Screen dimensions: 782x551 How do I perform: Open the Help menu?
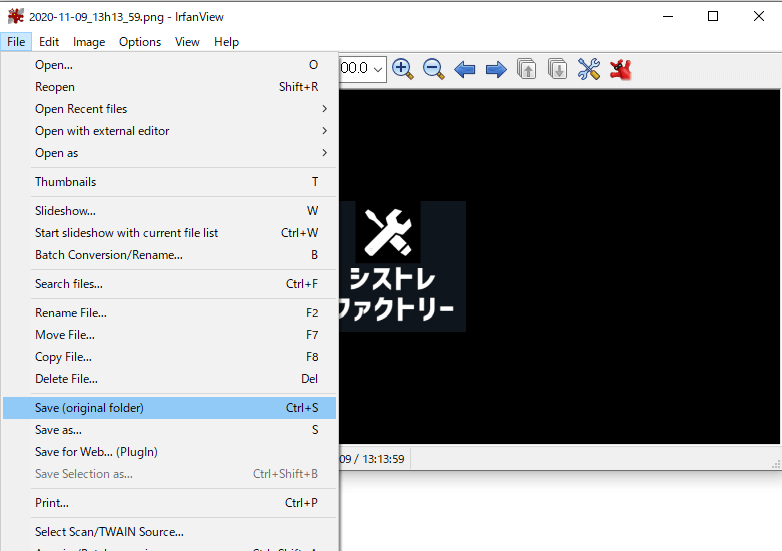(226, 42)
